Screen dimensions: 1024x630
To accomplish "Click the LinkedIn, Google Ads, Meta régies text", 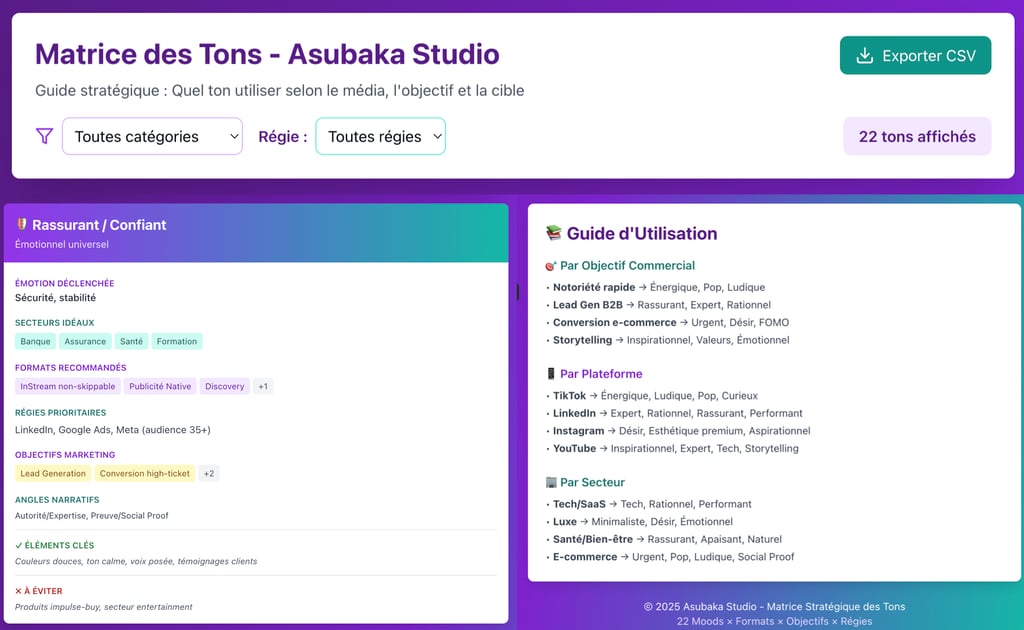I will pos(112,430).
